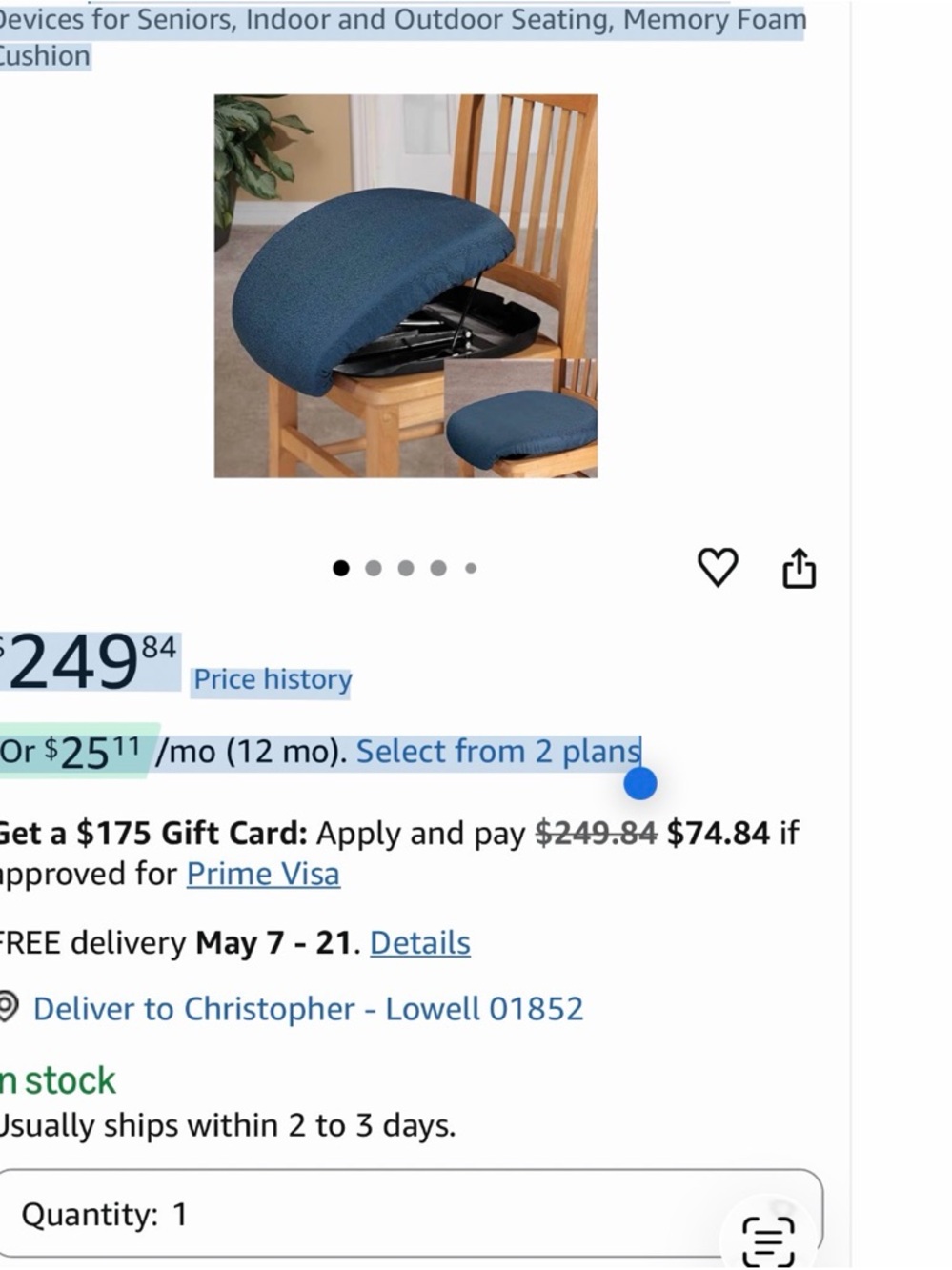Tap the heart wishlist icon

tap(718, 568)
